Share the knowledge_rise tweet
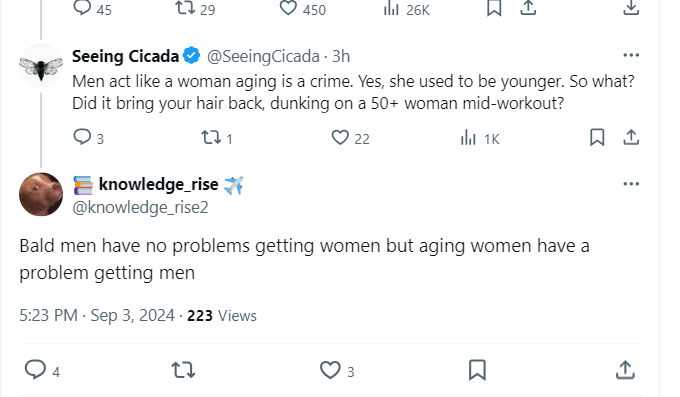The width and height of the screenshot is (680, 397). click(x=625, y=370)
